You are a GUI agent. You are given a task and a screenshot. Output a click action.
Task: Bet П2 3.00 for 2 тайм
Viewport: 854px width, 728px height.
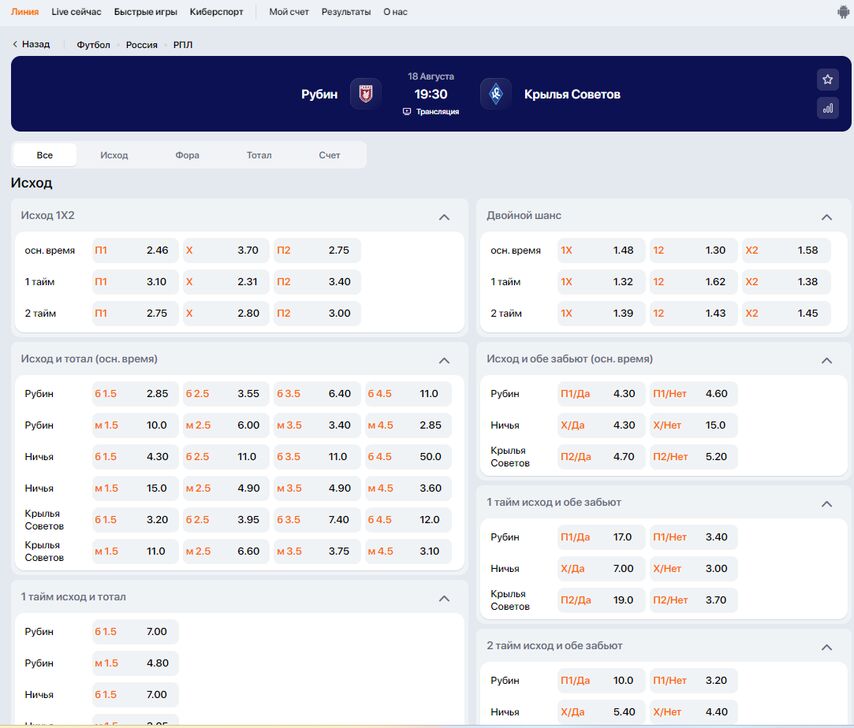point(317,314)
